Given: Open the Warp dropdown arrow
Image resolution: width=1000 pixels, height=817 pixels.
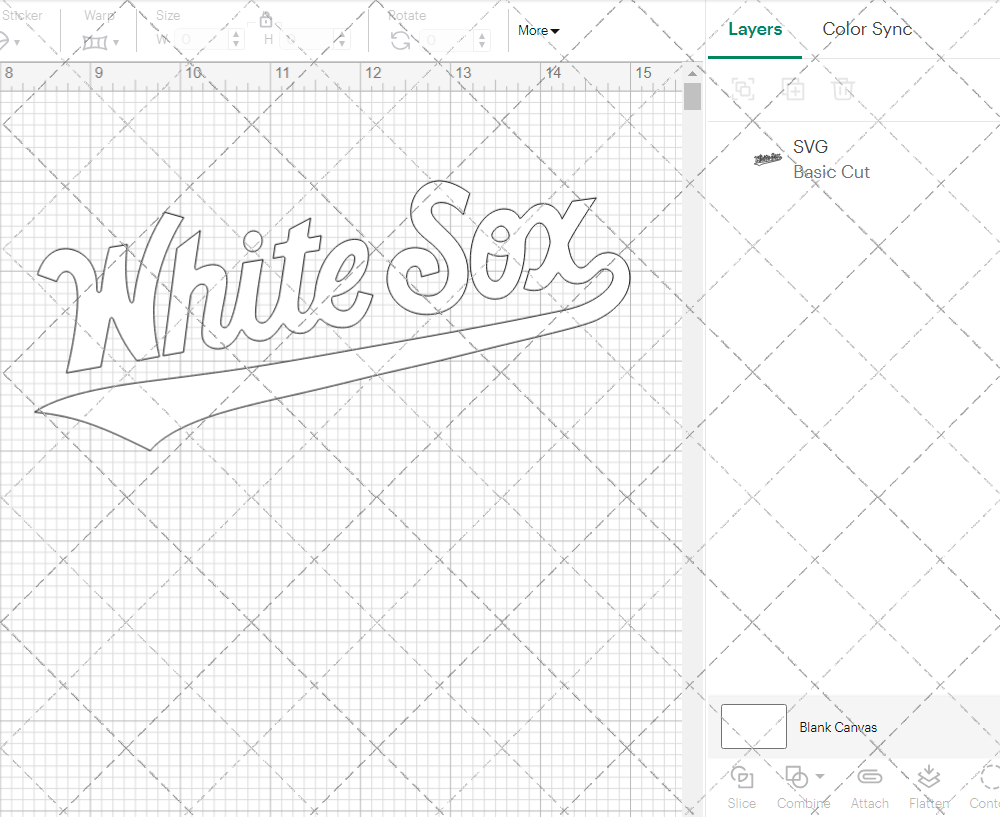Looking at the screenshot, I should 116,43.
